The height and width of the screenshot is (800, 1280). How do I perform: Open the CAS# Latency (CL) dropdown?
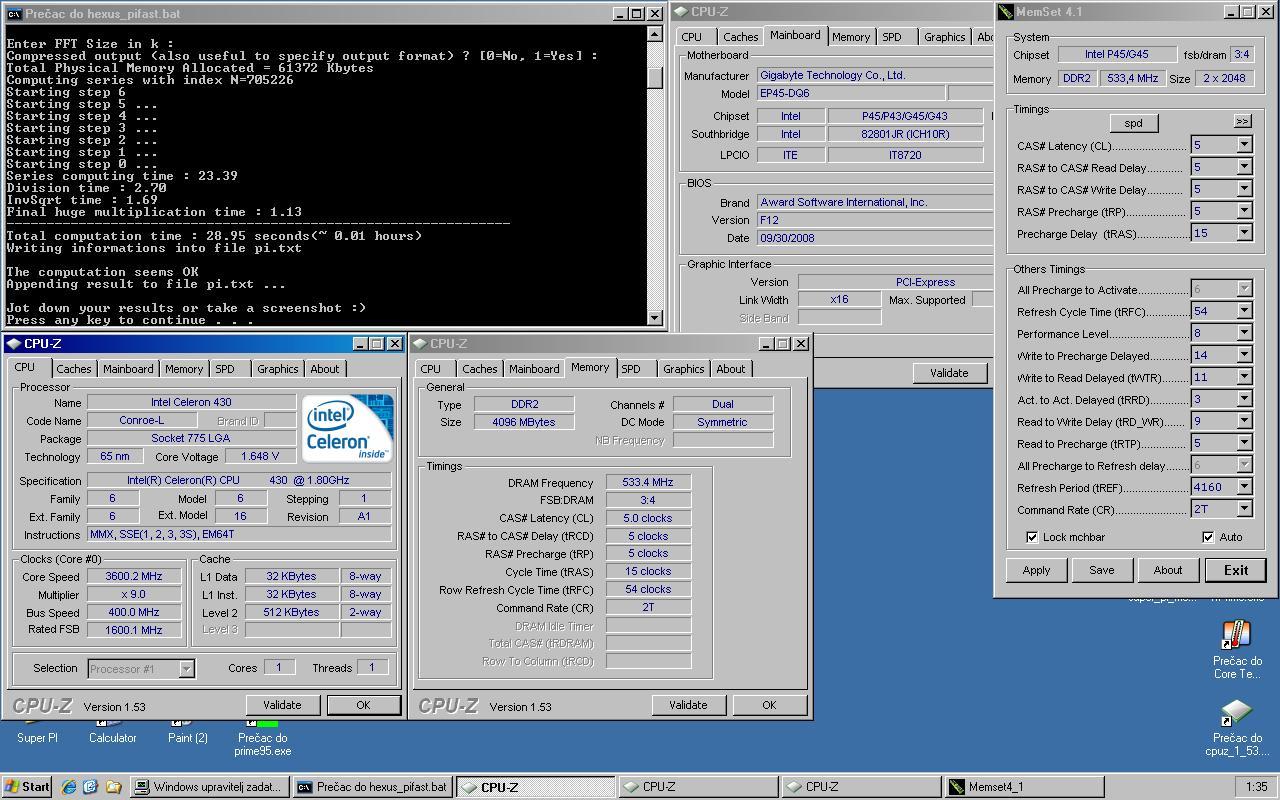(1244, 145)
